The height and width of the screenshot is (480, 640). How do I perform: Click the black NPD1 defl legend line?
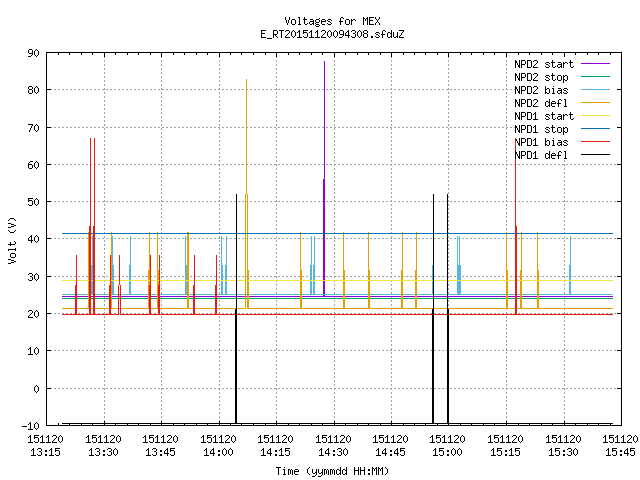(595, 155)
